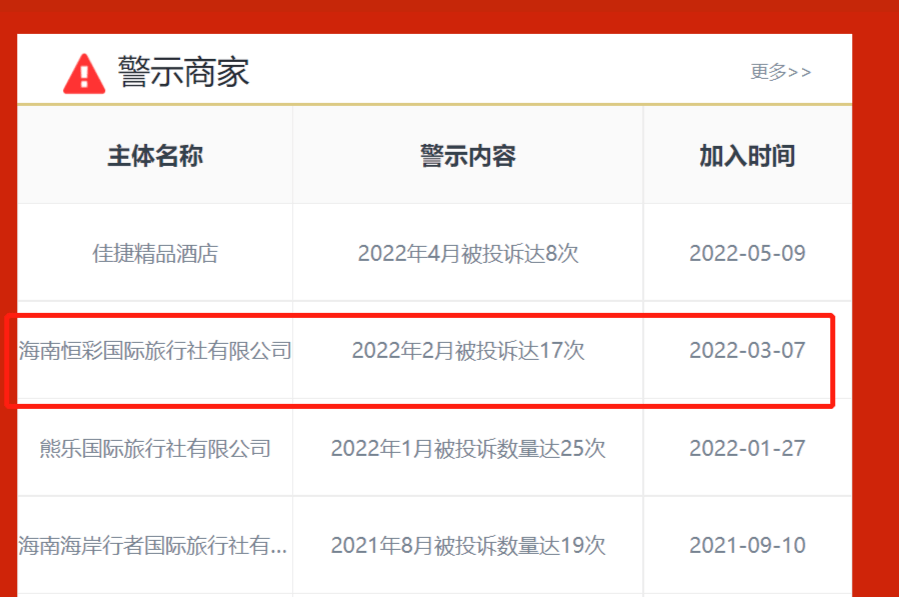Click the 主体名称 column header
Image resolution: width=899 pixels, height=597 pixels.
pyautogui.click(x=155, y=156)
